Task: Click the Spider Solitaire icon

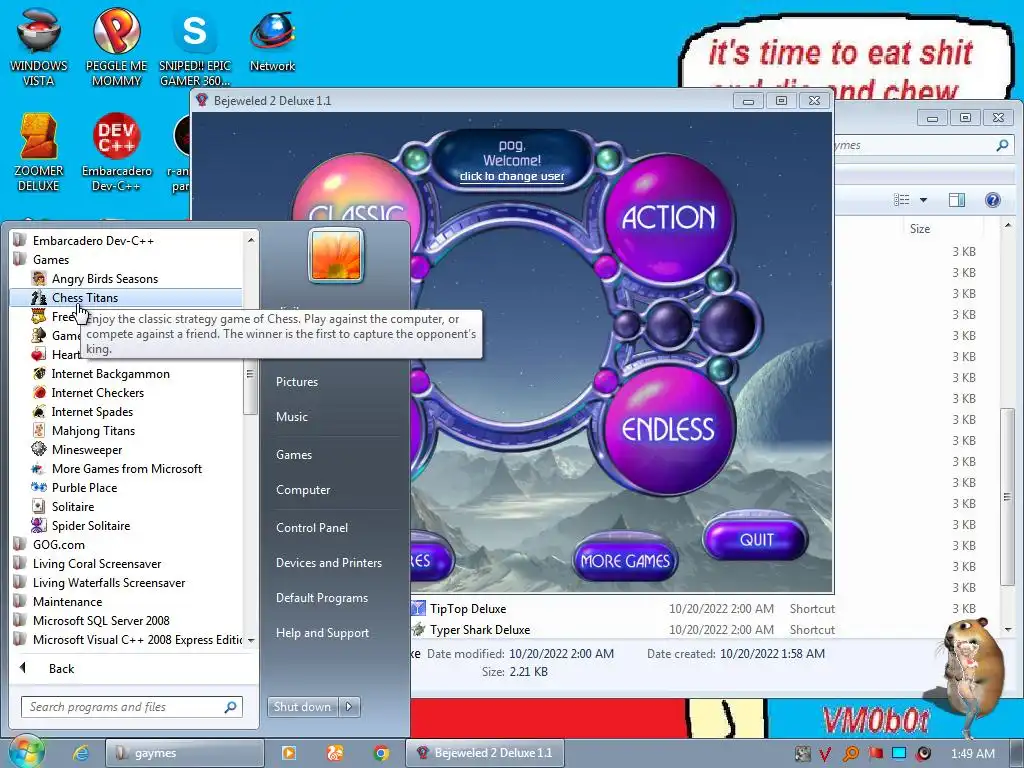Action: pos(39,526)
